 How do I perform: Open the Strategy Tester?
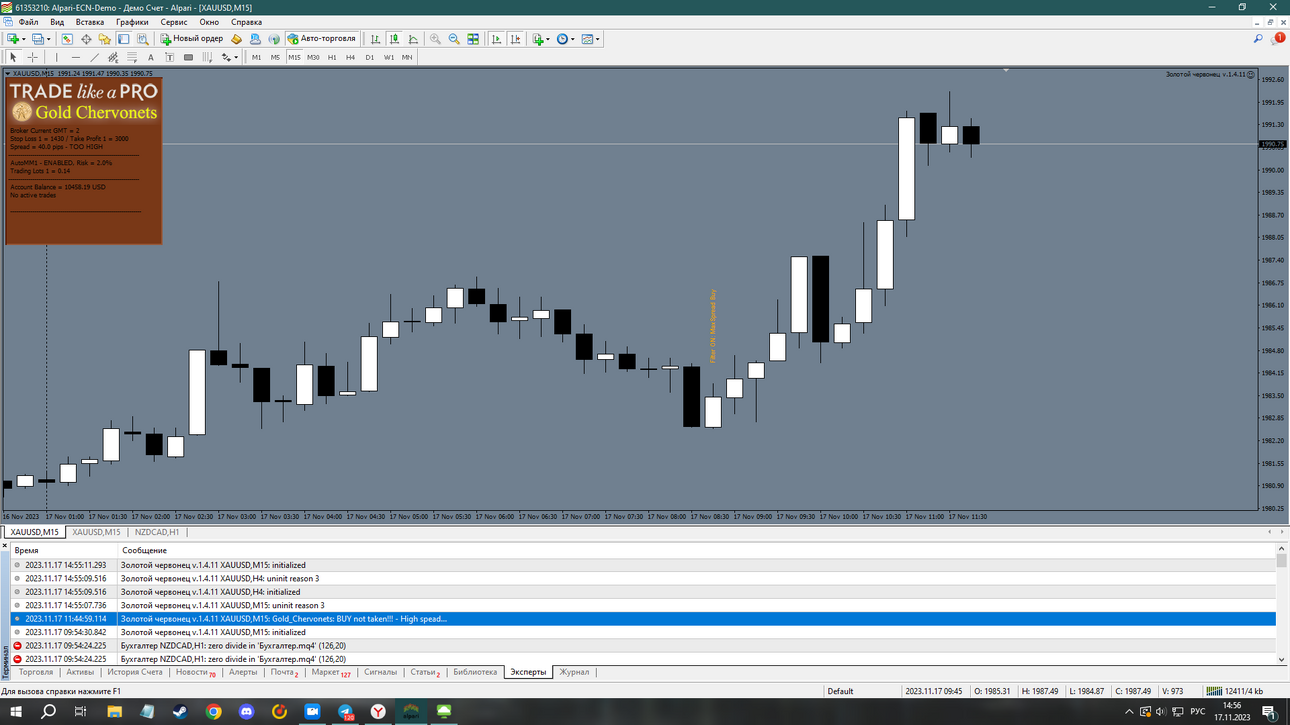[143, 39]
